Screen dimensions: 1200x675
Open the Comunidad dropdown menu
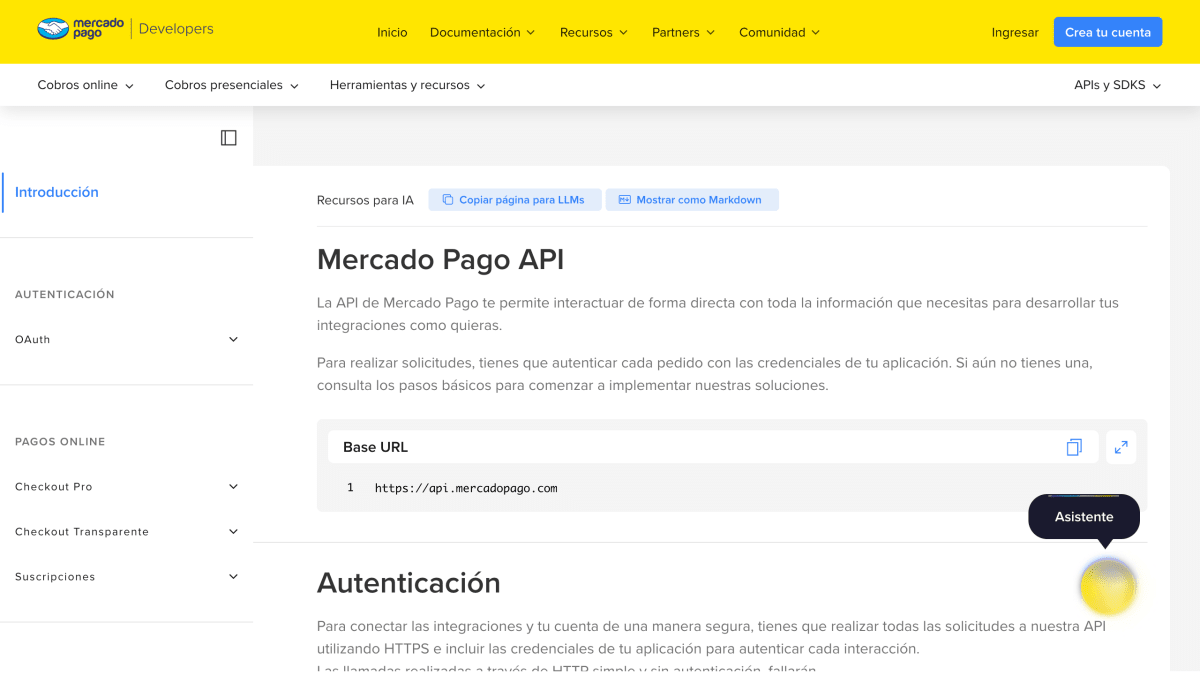coord(780,32)
